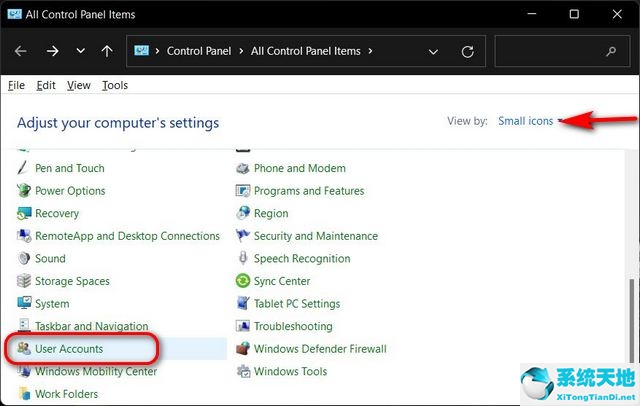The image size is (640, 406).
Task: Expand chevron after All Control Panel Items
Action: [x=370, y=51]
